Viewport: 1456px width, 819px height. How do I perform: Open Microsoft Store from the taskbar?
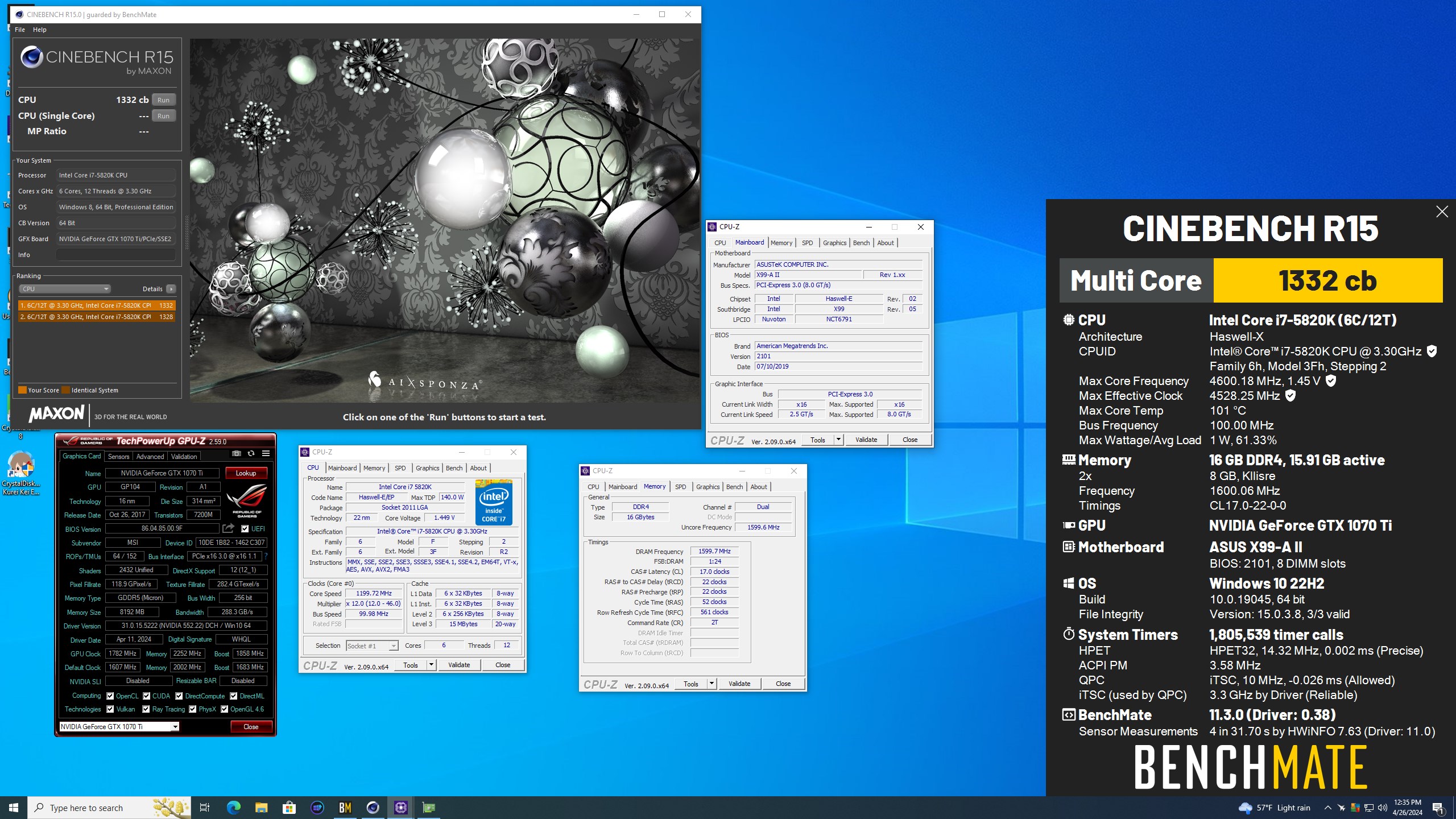[289, 808]
